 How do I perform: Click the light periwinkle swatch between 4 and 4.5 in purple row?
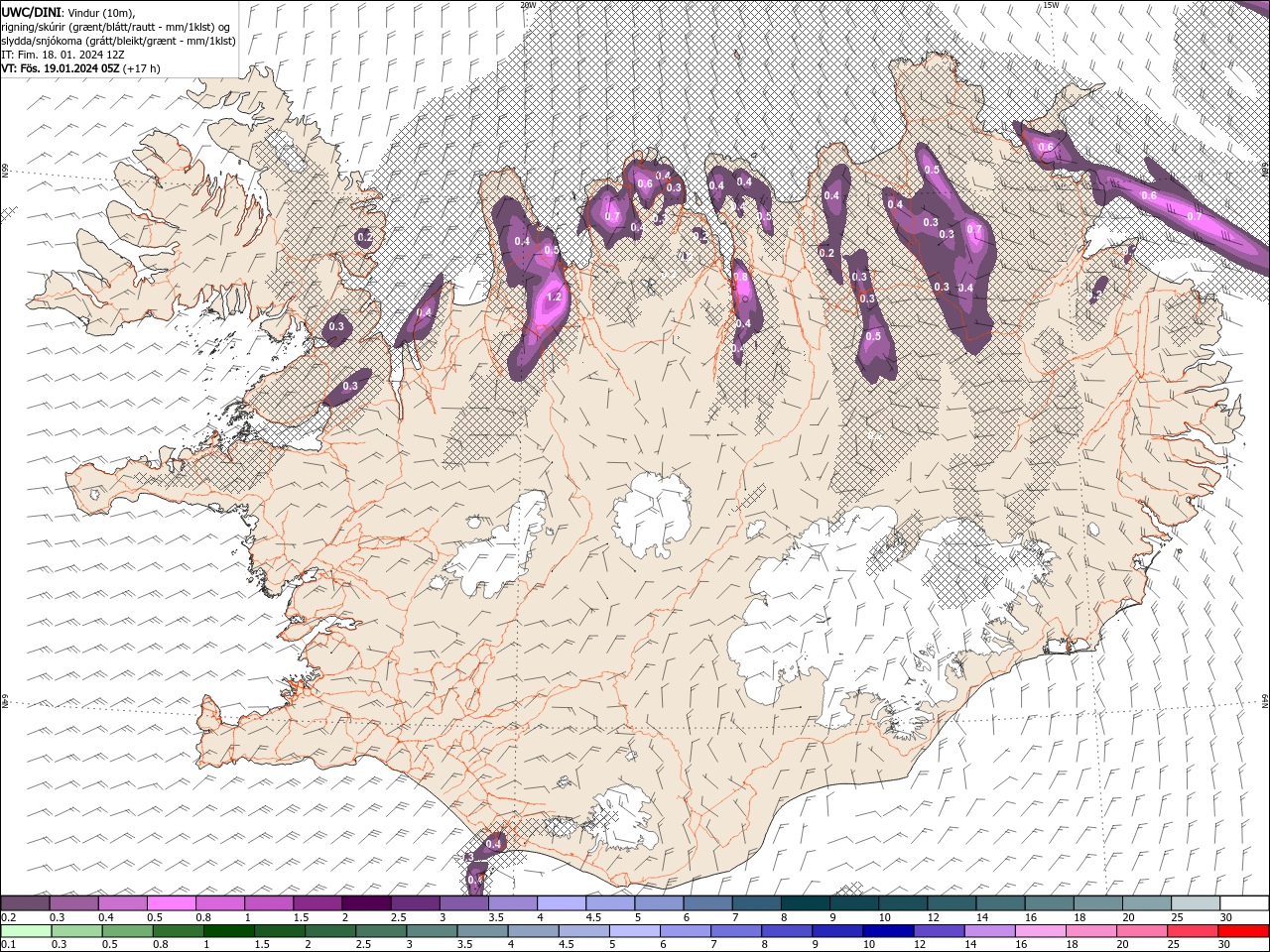pos(561,903)
